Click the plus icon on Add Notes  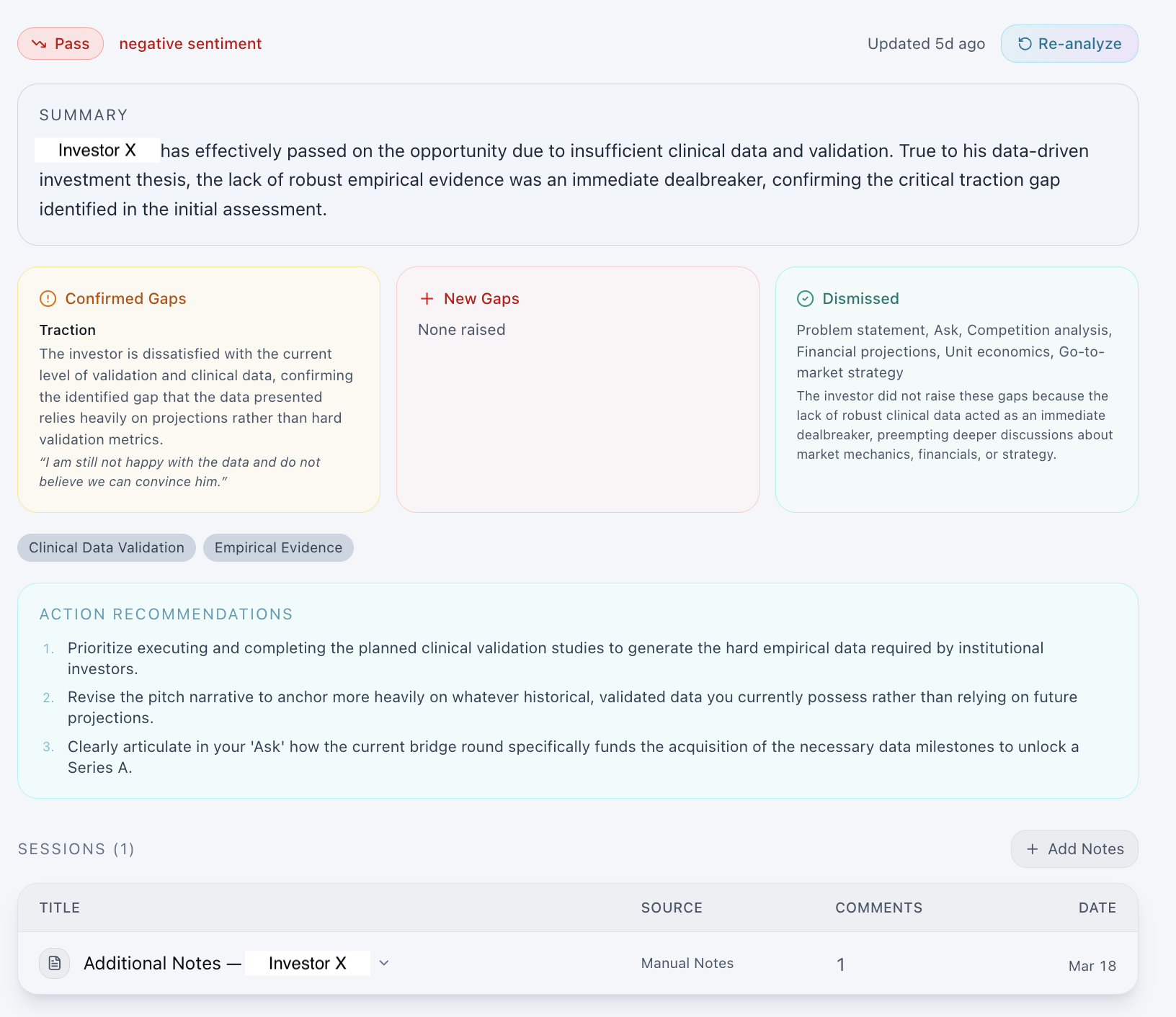[x=1034, y=849]
